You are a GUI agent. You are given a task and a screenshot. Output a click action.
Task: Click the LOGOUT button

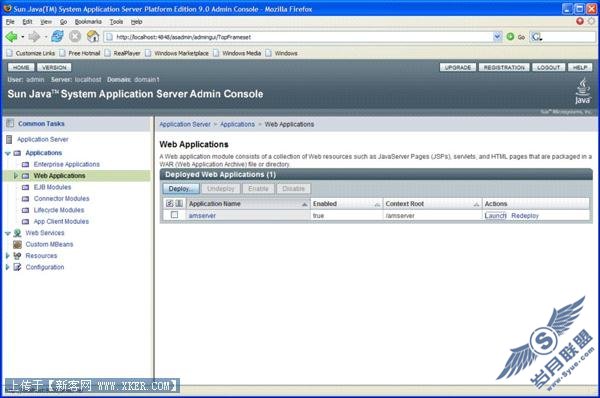(x=548, y=67)
